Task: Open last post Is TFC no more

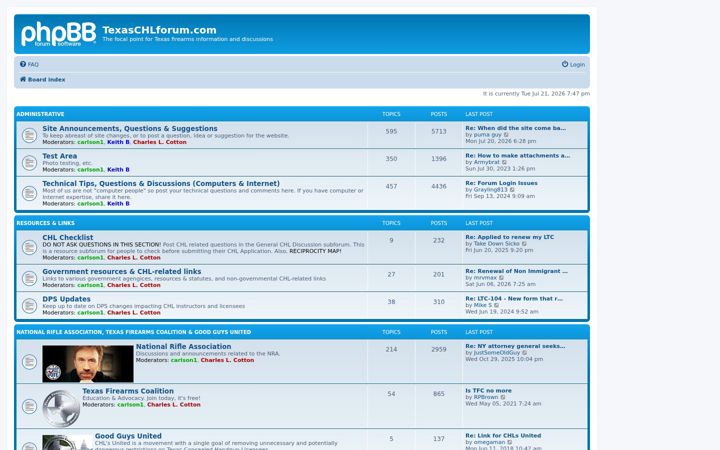Action: (489, 390)
